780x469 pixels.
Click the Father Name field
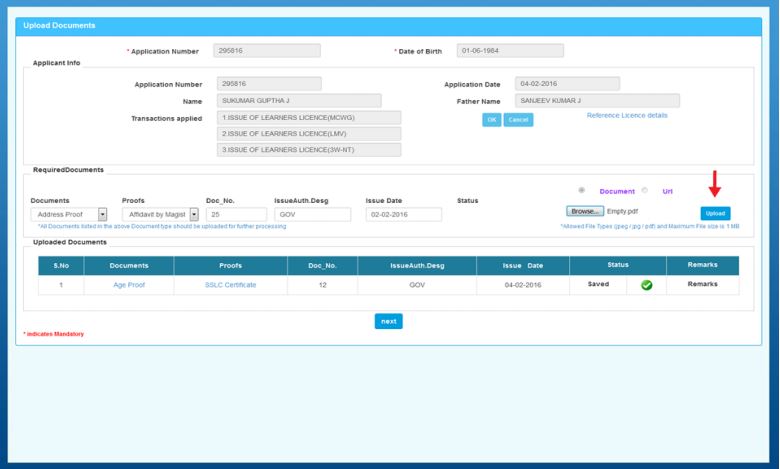point(596,101)
